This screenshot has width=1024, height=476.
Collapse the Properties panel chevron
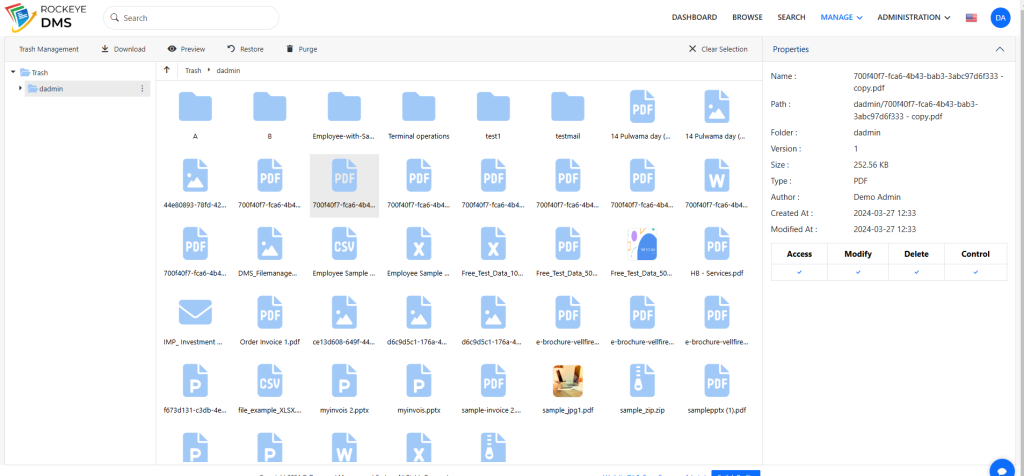point(999,49)
